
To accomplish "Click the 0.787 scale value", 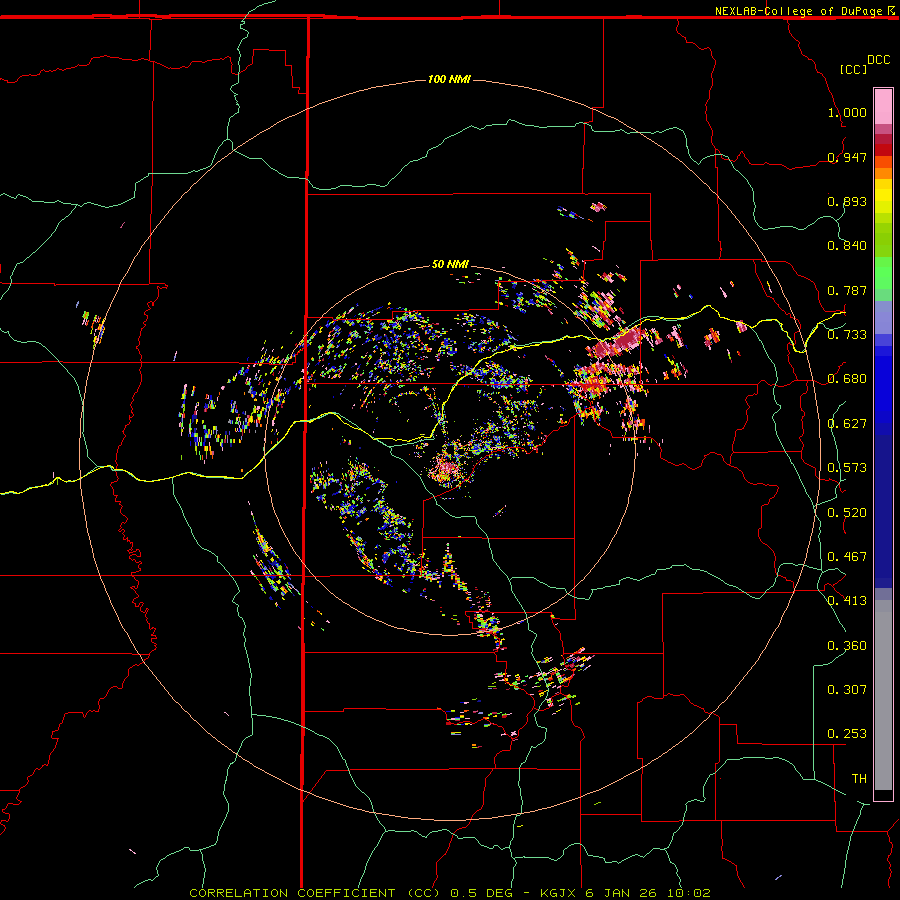I will 847,290.
